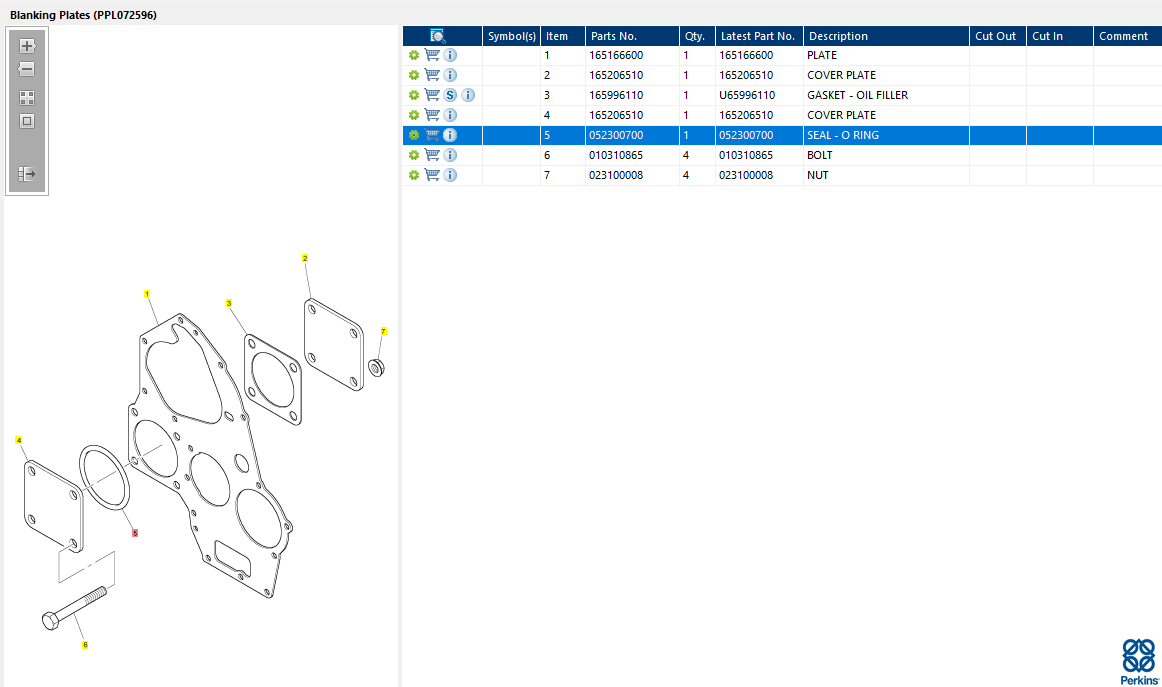
Task: Sort by Item column header
Action: [x=563, y=36]
